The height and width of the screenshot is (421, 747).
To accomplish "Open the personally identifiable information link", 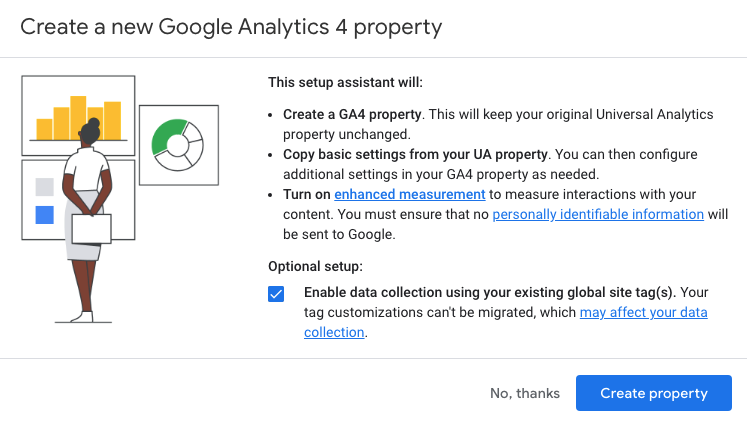I will [598, 214].
